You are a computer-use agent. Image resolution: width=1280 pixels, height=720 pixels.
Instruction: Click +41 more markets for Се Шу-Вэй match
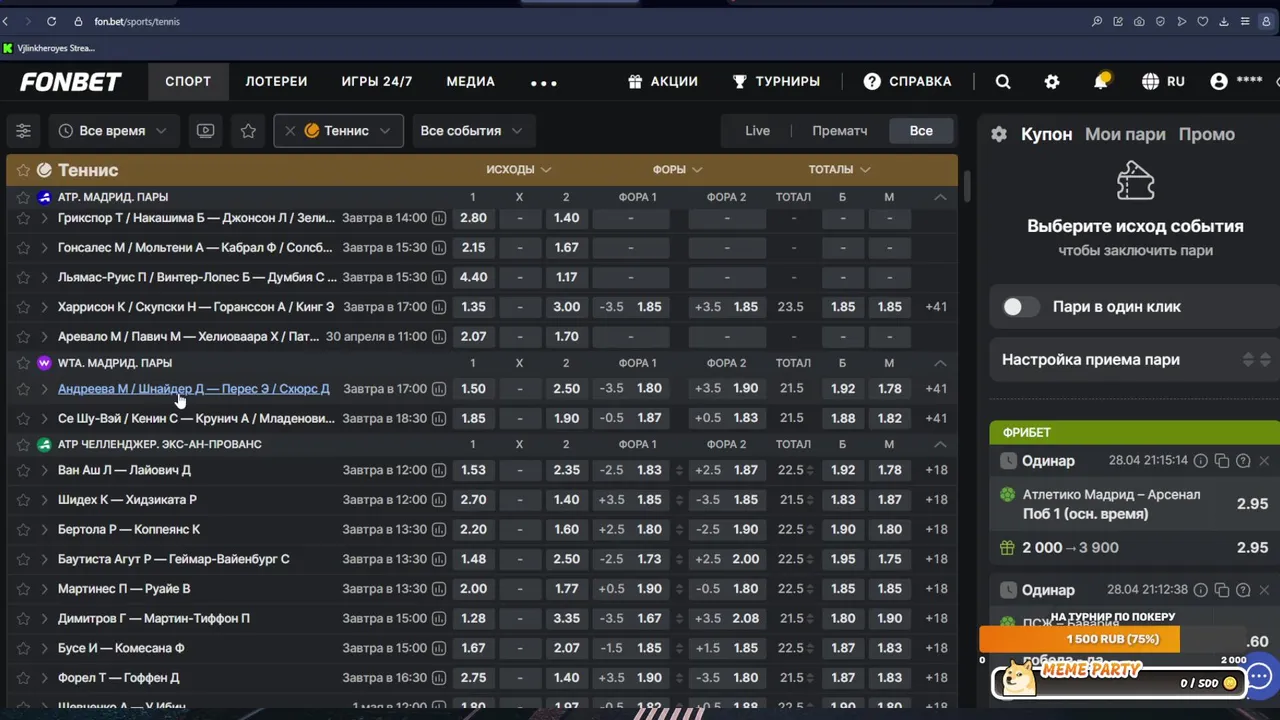pos(936,419)
